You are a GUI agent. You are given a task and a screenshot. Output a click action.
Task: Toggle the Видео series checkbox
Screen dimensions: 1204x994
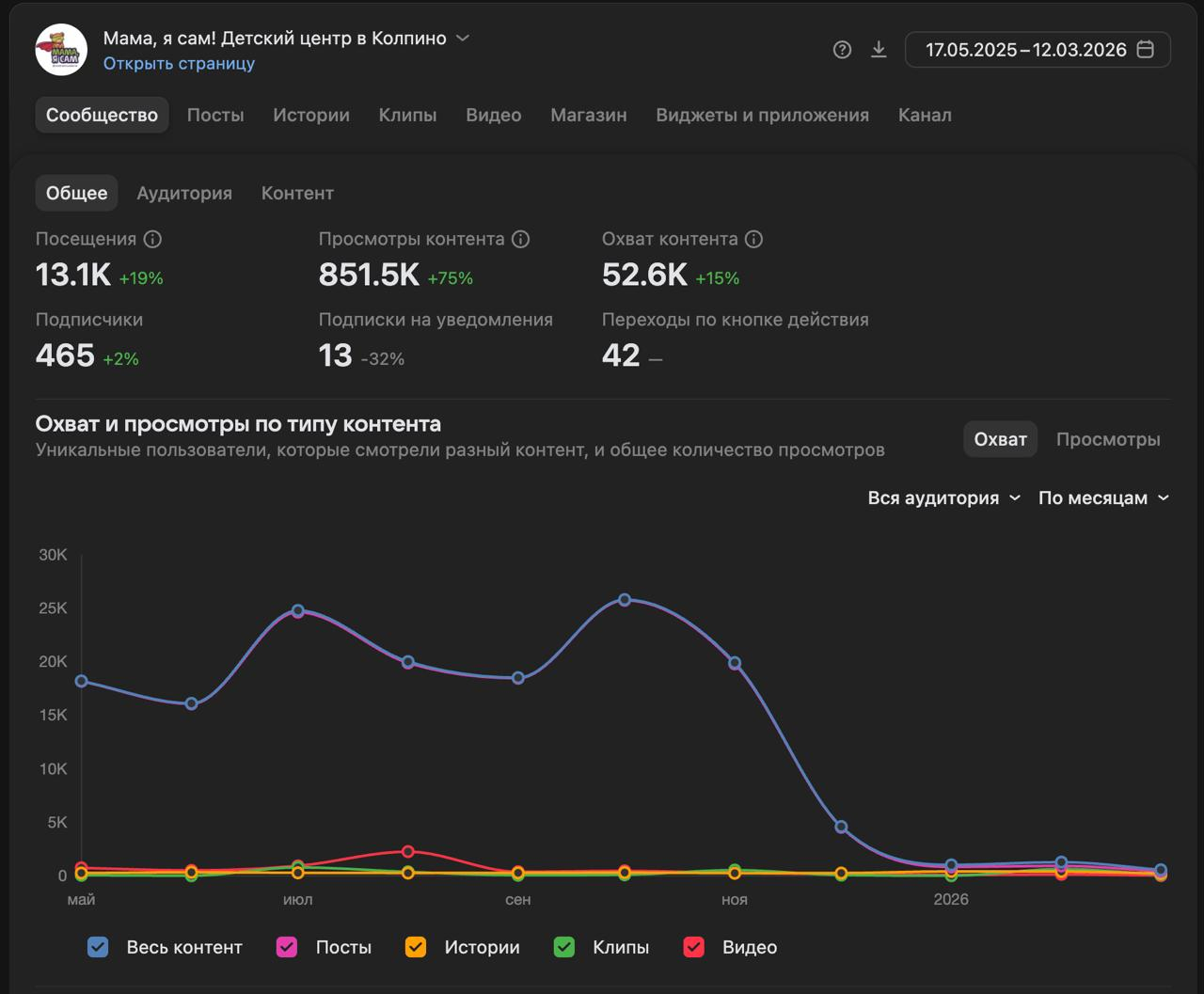[693, 947]
